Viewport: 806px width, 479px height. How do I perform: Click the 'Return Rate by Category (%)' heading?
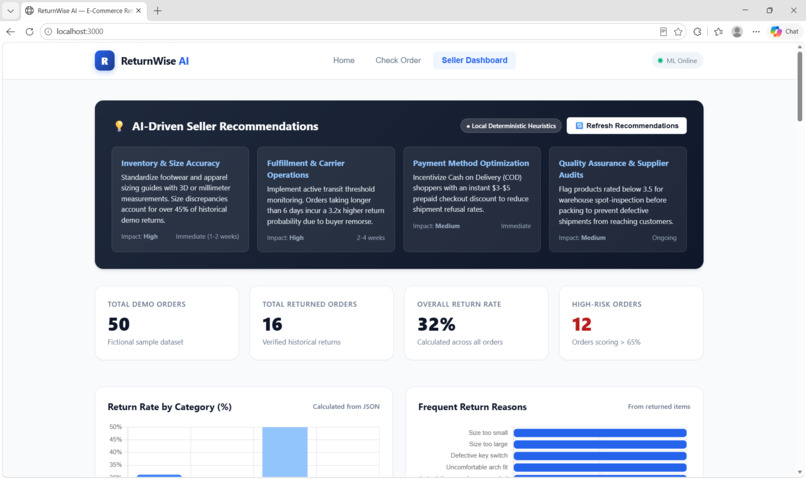tap(170, 407)
